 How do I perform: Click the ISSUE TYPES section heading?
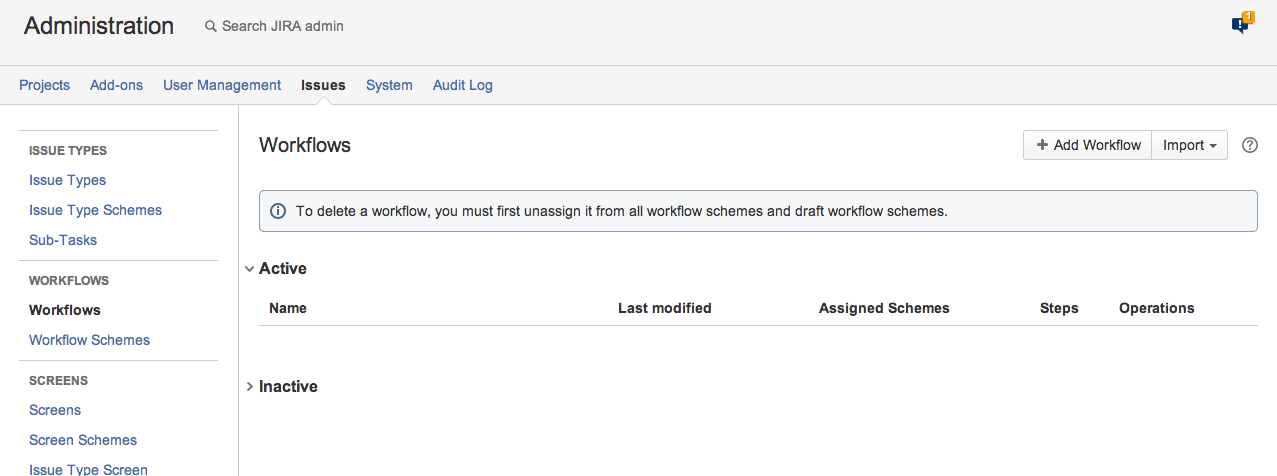pos(68,151)
